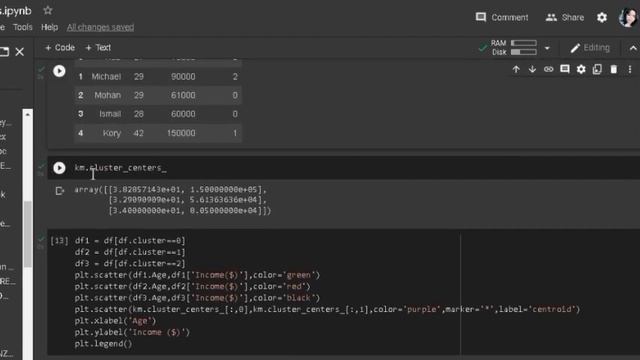
Task: Click income value 60000 in Ismail row
Action: (x=183, y=114)
